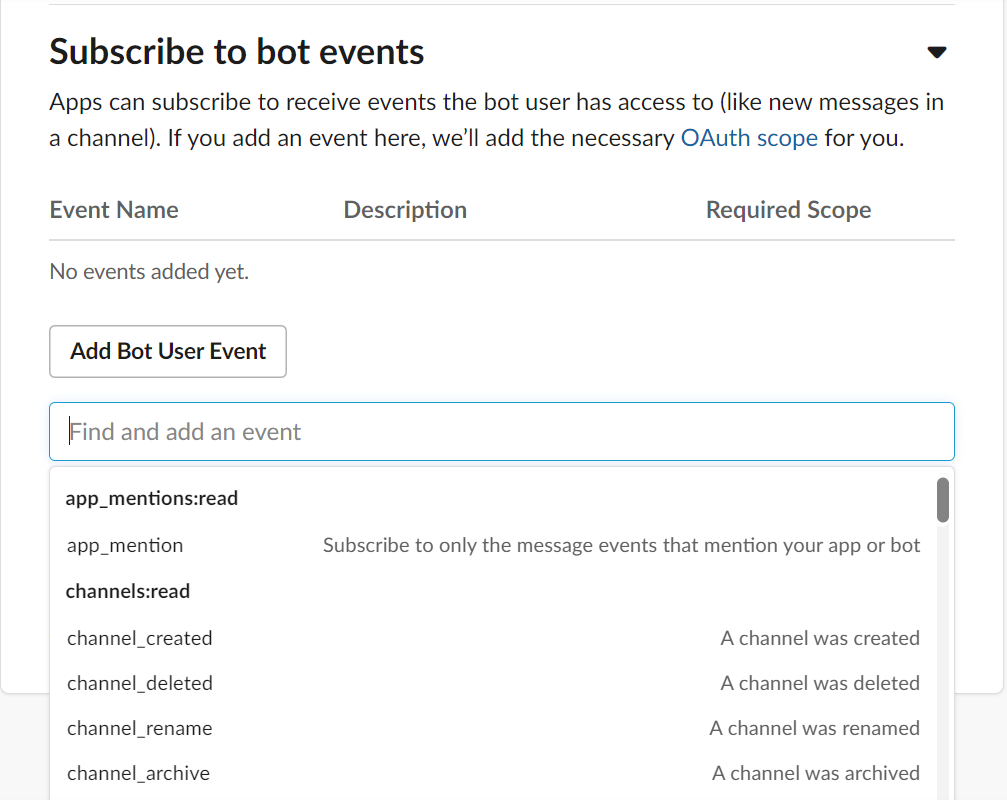This screenshot has height=800, width=1007.
Task: Click the Add Bot User Event button
Action: click(x=168, y=351)
